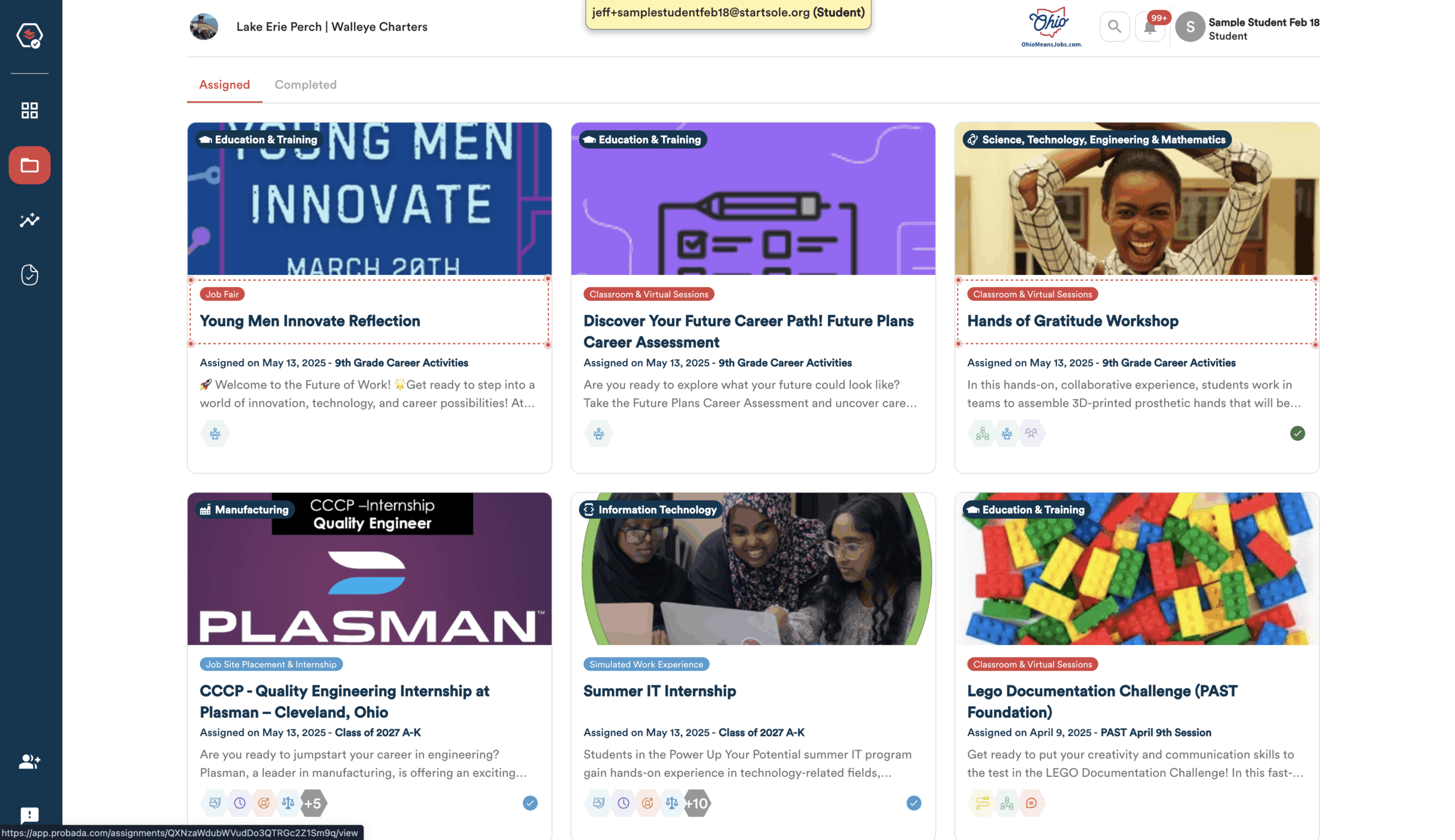Open the dashboard grid icon in sidebar

click(30, 110)
